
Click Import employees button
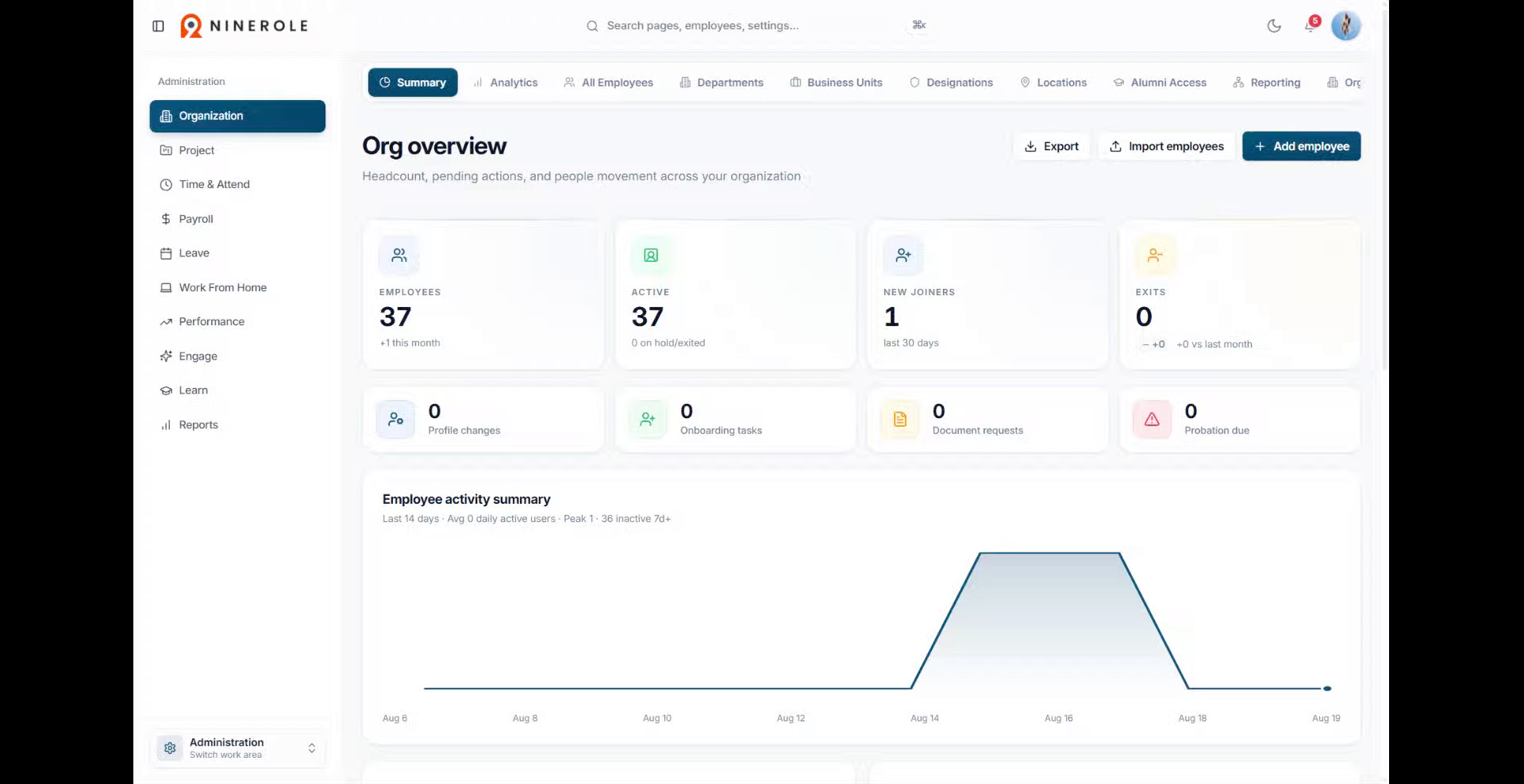tap(1167, 146)
